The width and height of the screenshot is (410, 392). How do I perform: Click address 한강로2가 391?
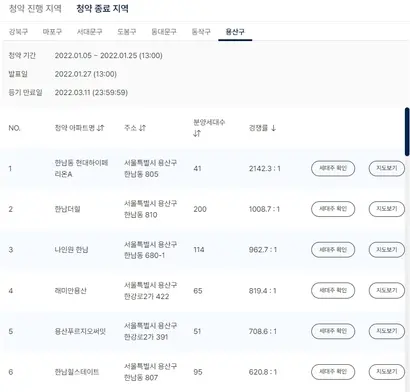[x=146, y=337]
